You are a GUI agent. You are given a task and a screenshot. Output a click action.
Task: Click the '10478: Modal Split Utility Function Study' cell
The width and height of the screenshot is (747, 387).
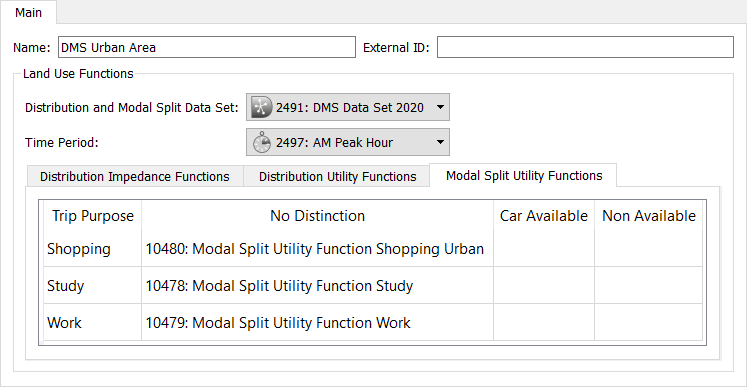tap(317, 285)
